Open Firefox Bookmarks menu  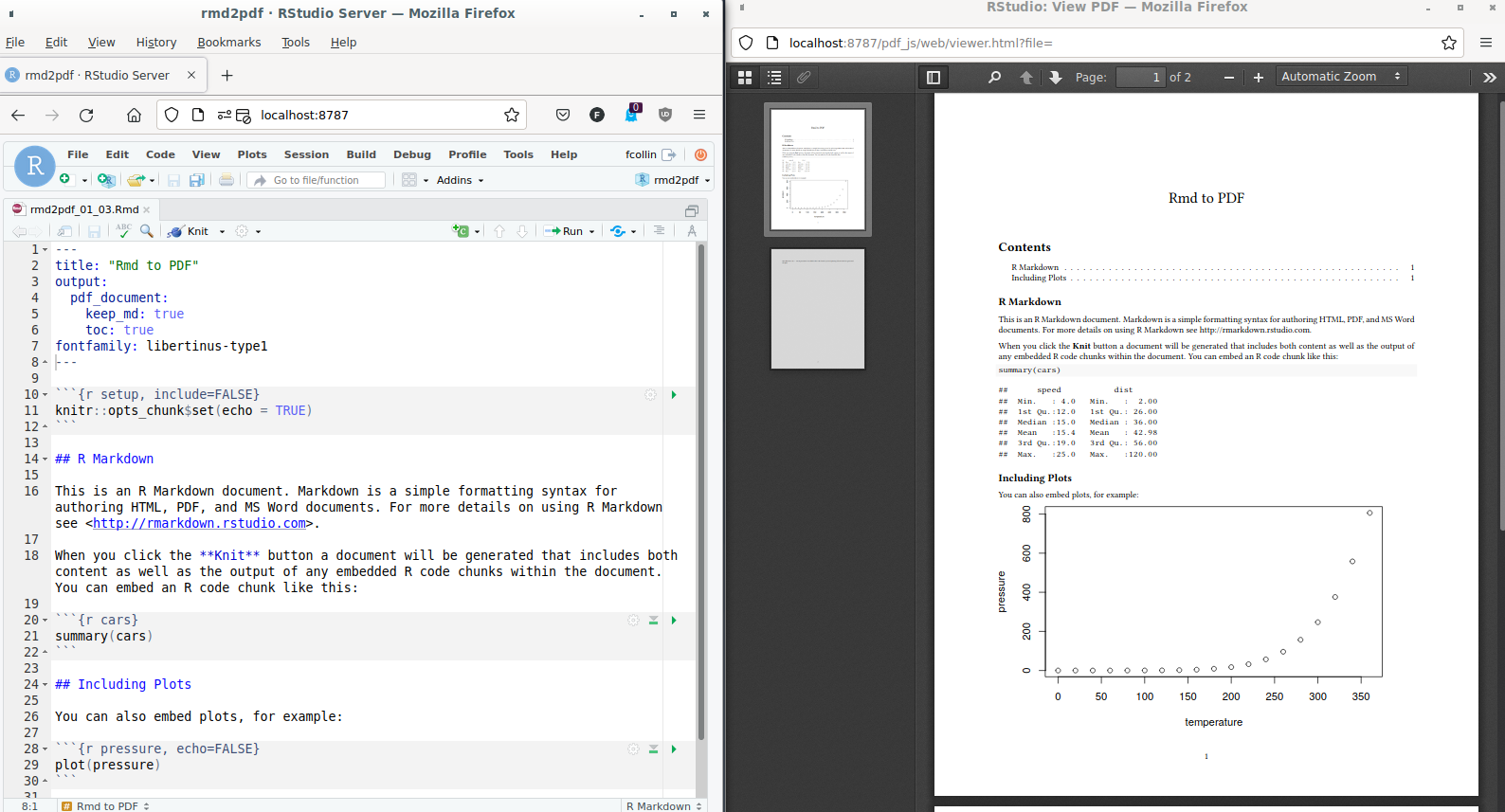point(228,43)
